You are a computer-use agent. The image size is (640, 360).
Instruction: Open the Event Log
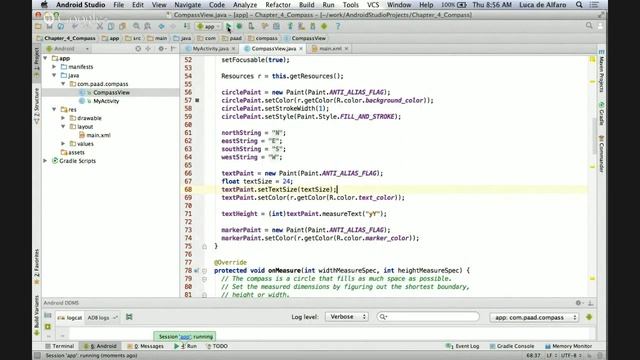463,346
